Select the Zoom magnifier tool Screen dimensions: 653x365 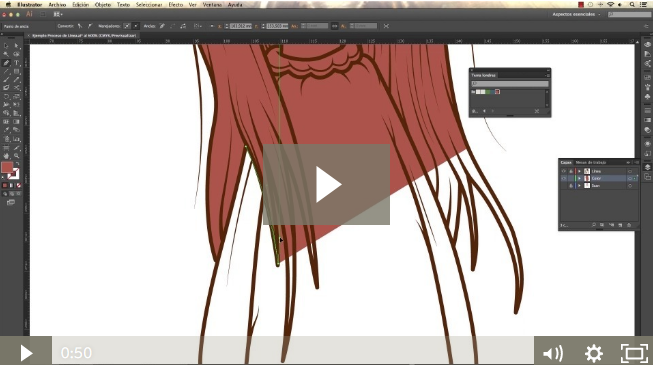16,156
